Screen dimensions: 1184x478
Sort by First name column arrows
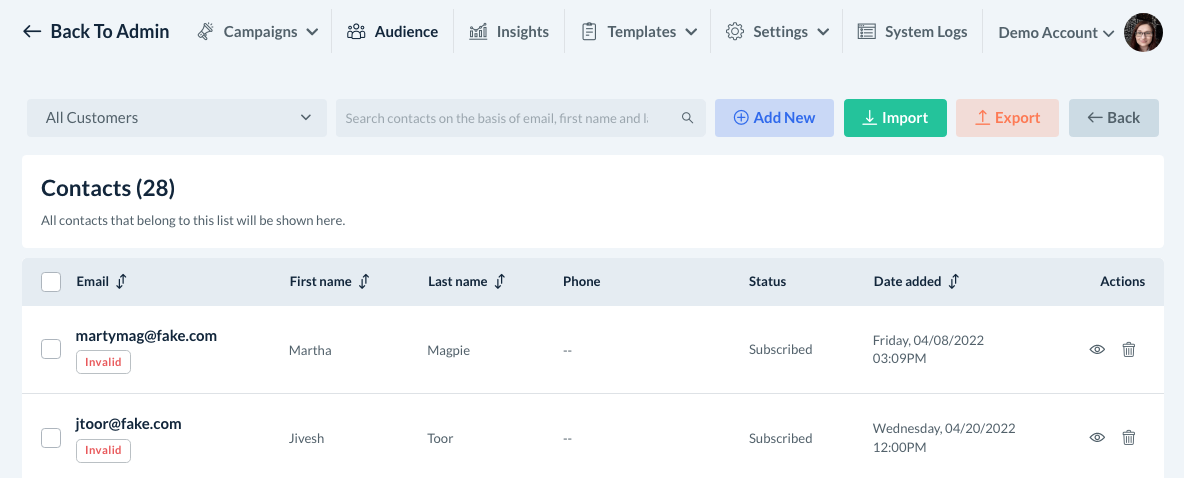tap(364, 282)
